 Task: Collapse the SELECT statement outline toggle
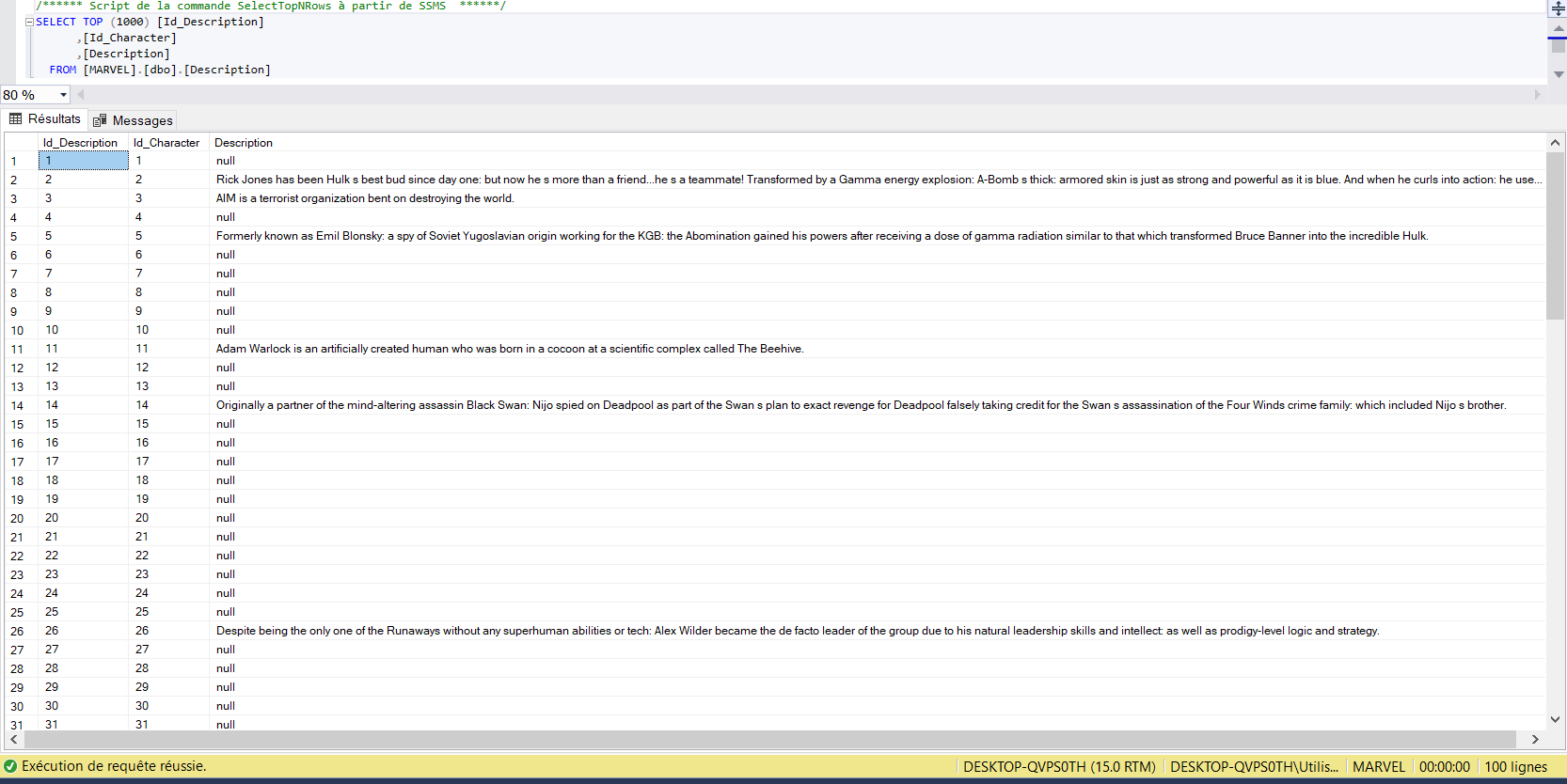coord(29,22)
